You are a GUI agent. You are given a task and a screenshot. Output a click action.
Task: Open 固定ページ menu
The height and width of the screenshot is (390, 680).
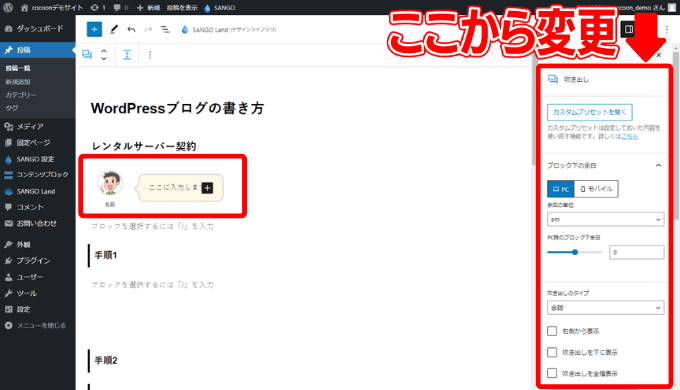(x=38, y=143)
